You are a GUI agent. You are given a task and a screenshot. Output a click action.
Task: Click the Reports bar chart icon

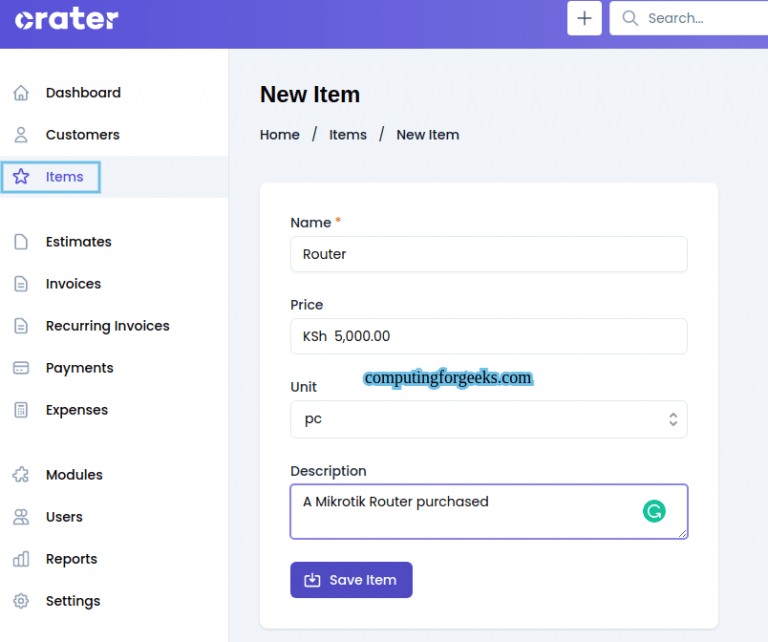coord(21,559)
